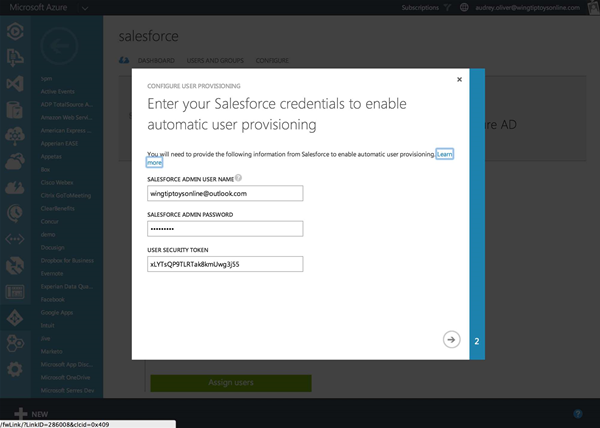Select Cisco Webex in the list
The width and height of the screenshot is (600, 428).
coord(57,182)
